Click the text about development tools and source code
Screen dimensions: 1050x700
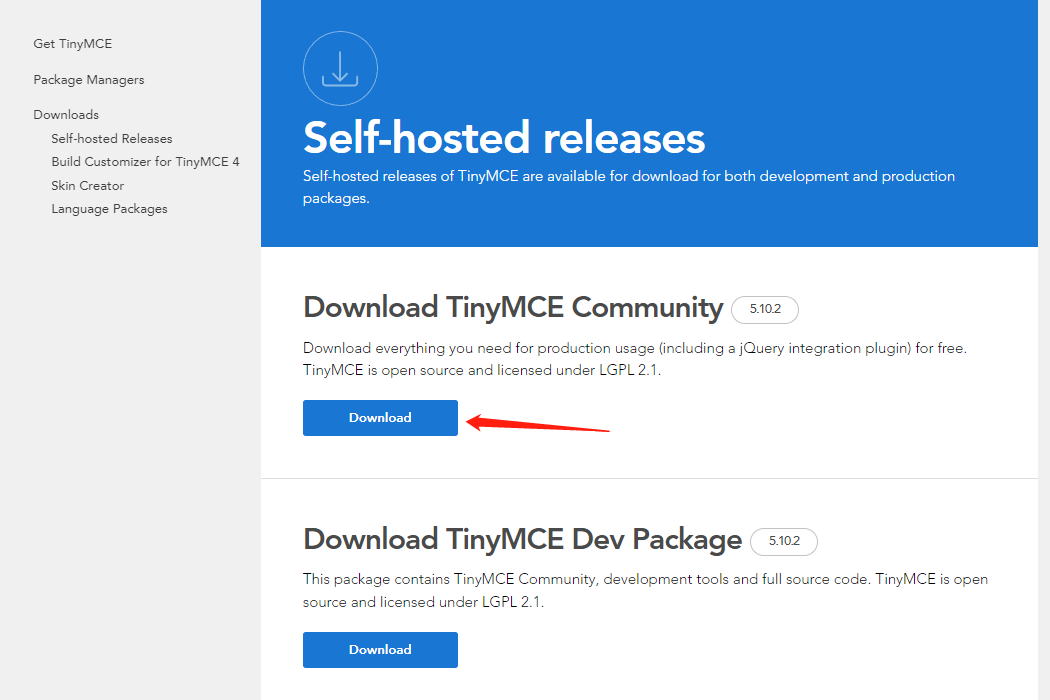pyautogui.click(x=646, y=590)
